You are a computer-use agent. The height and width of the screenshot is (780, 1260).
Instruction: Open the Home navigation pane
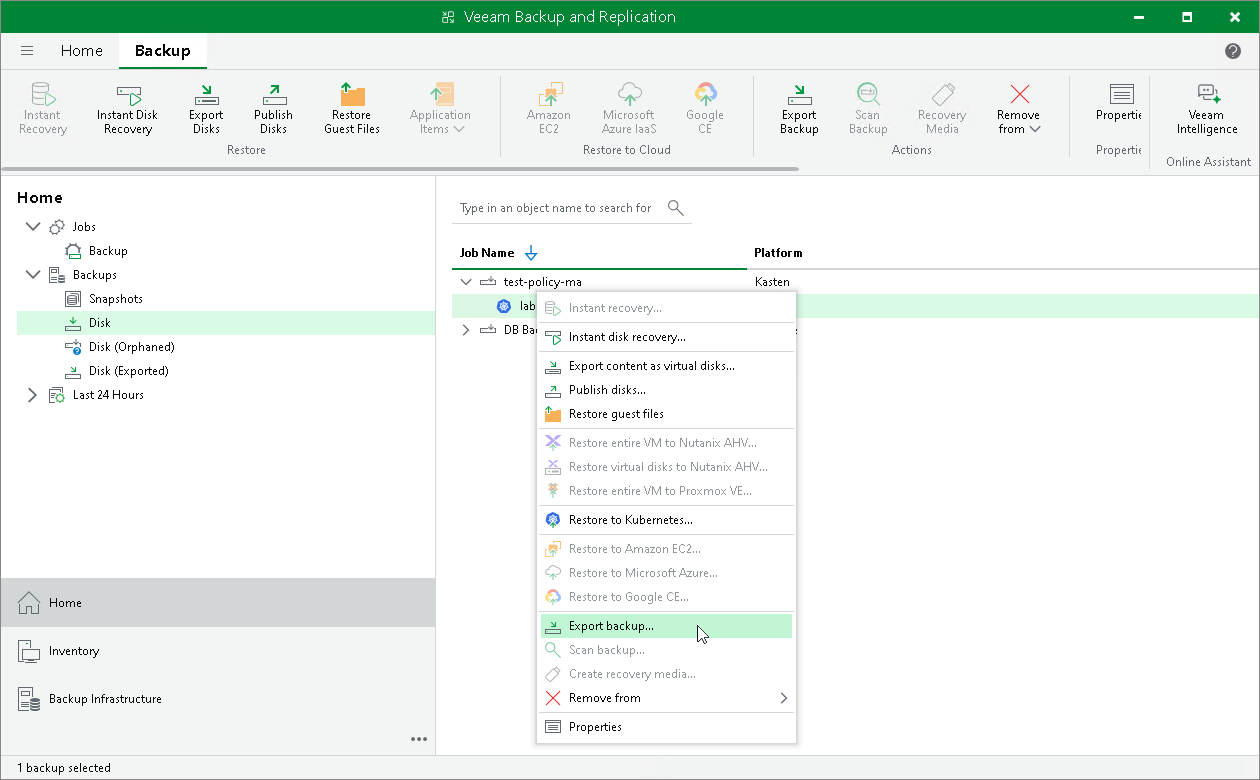pyautogui.click(x=218, y=603)
